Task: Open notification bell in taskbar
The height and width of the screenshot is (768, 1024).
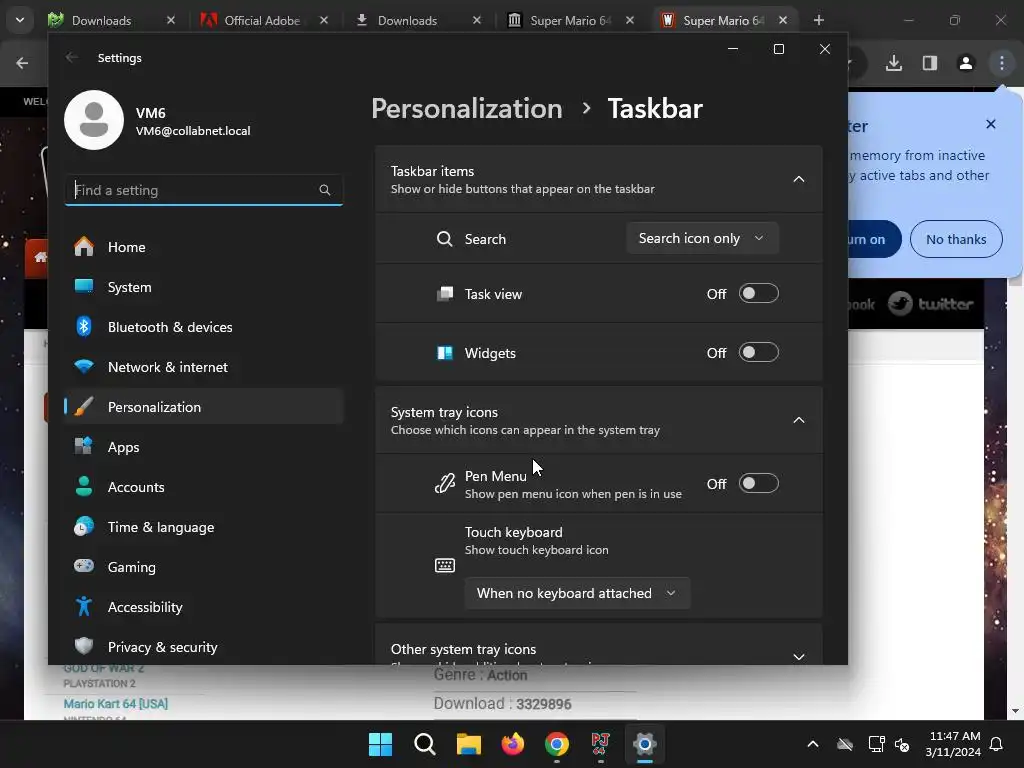Action: coord(997,744)
